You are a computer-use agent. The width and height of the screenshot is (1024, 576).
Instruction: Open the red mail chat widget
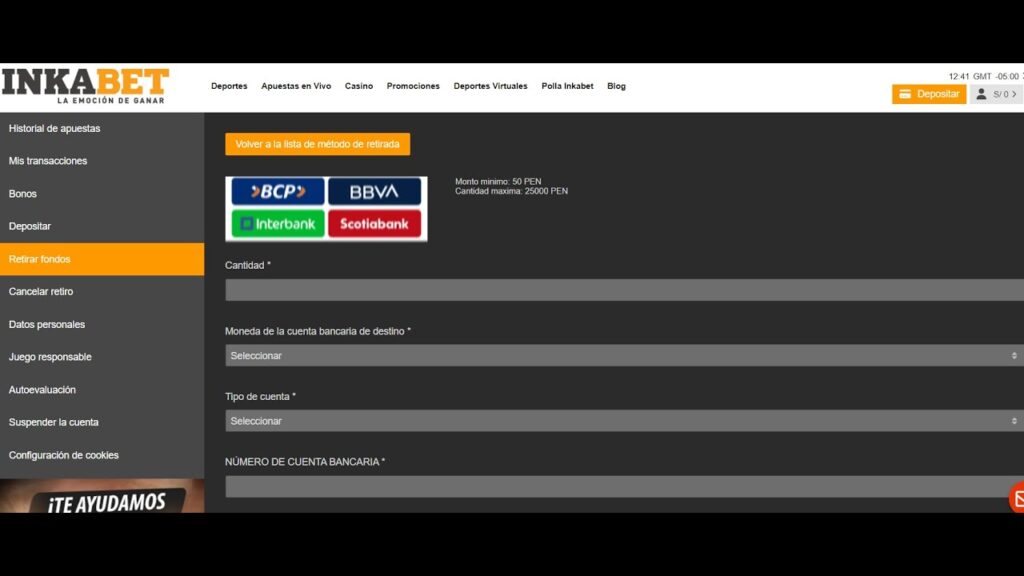point(1017,498)
